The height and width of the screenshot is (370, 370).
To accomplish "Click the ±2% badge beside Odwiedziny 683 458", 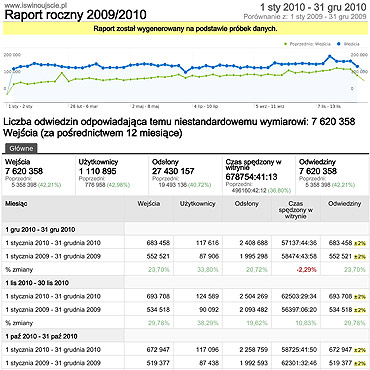I will coord(360,243).
